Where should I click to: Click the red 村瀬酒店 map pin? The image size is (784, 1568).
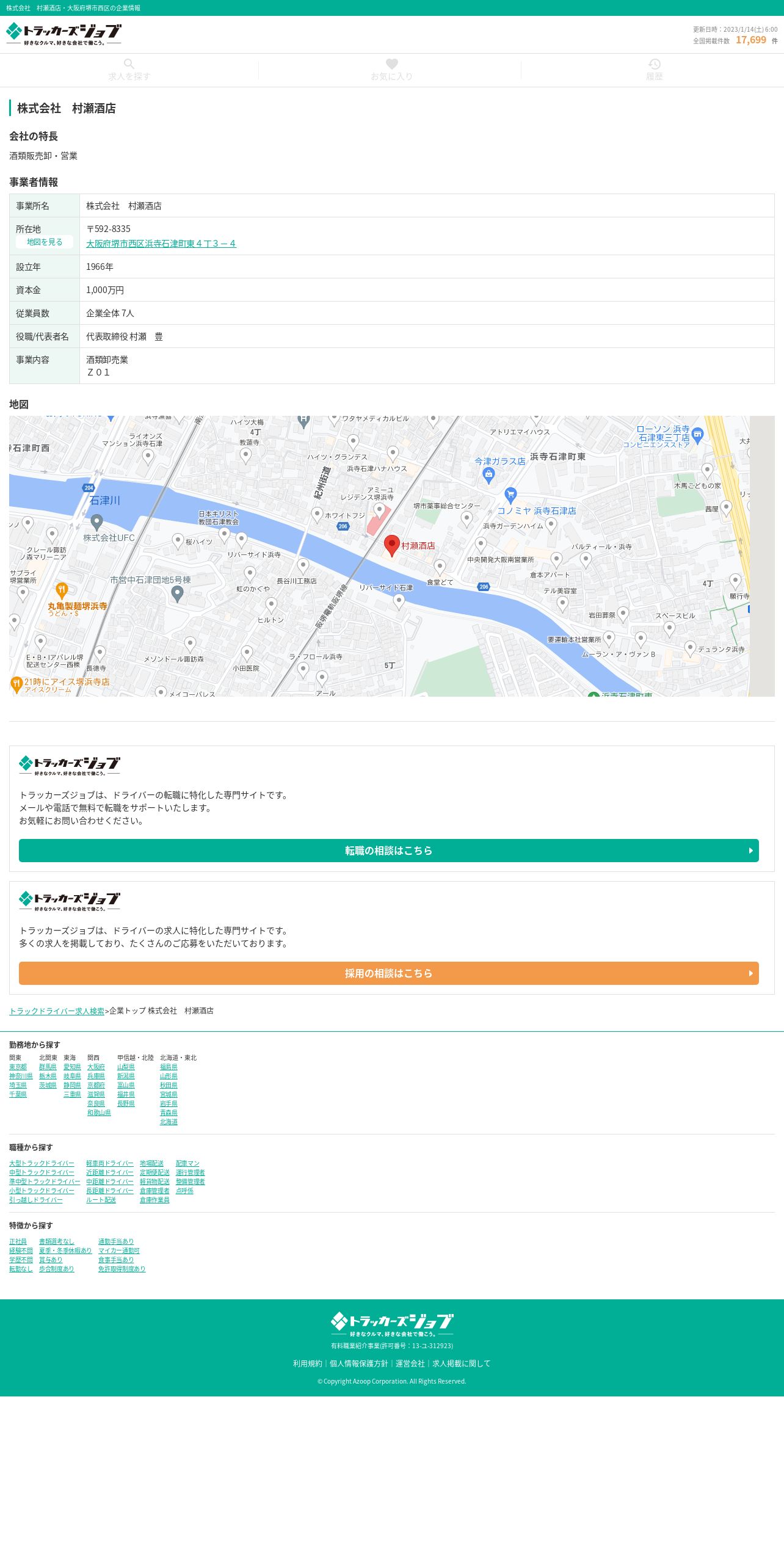tap(391, 545)
